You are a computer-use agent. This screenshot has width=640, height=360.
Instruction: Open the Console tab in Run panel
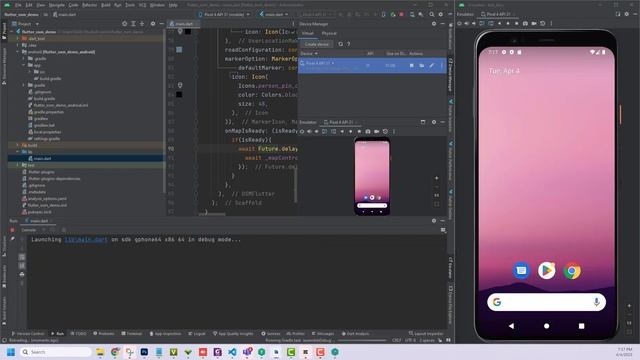click(29, 230)
